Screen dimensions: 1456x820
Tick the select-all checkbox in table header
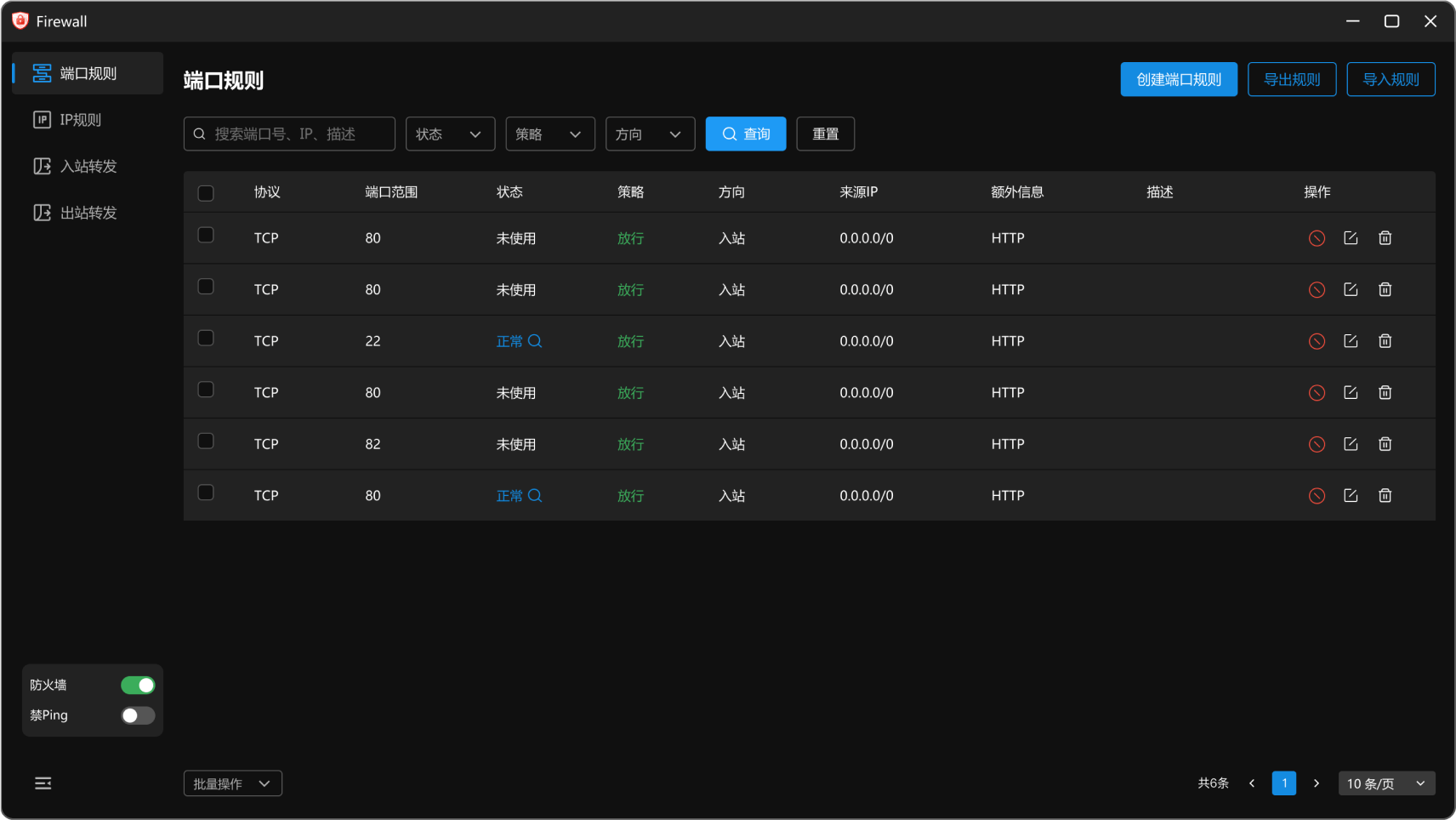(x=206, y=193)
